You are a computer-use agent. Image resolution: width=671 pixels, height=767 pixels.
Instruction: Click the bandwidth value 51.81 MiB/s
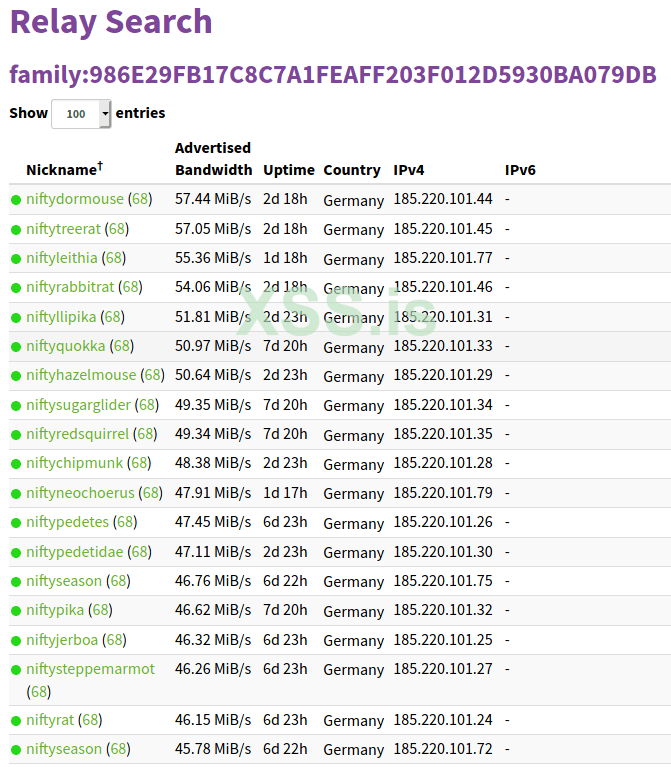click(x=213, y=317)
